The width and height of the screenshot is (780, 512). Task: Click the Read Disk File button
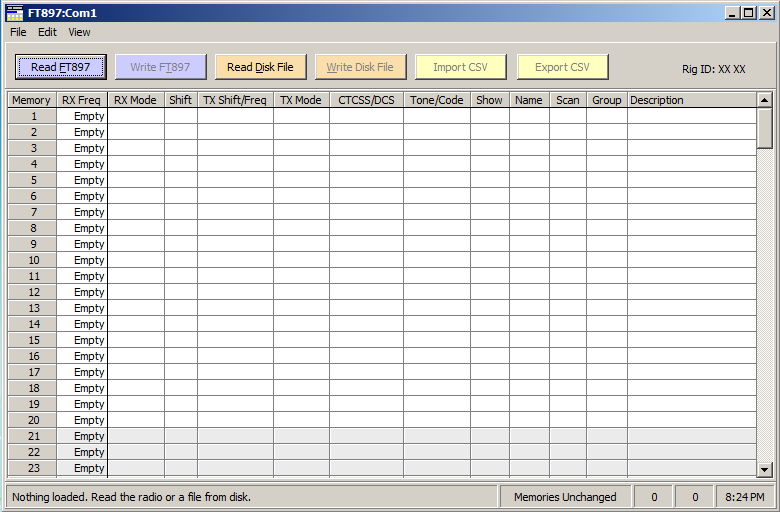(x=261, y=67)
